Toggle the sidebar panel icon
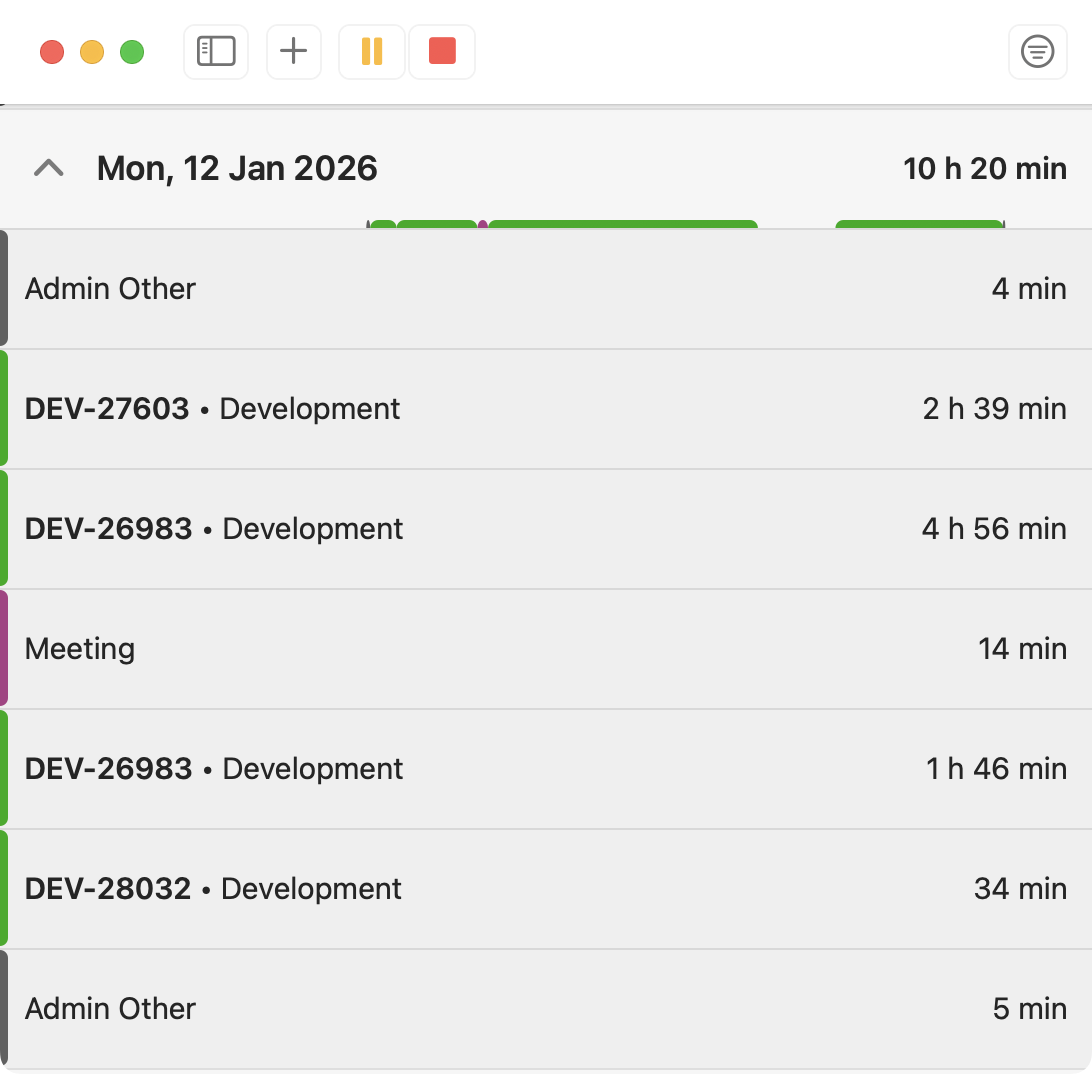The height and width of the screenshot is (1074, 1092). tap(215, 51)
